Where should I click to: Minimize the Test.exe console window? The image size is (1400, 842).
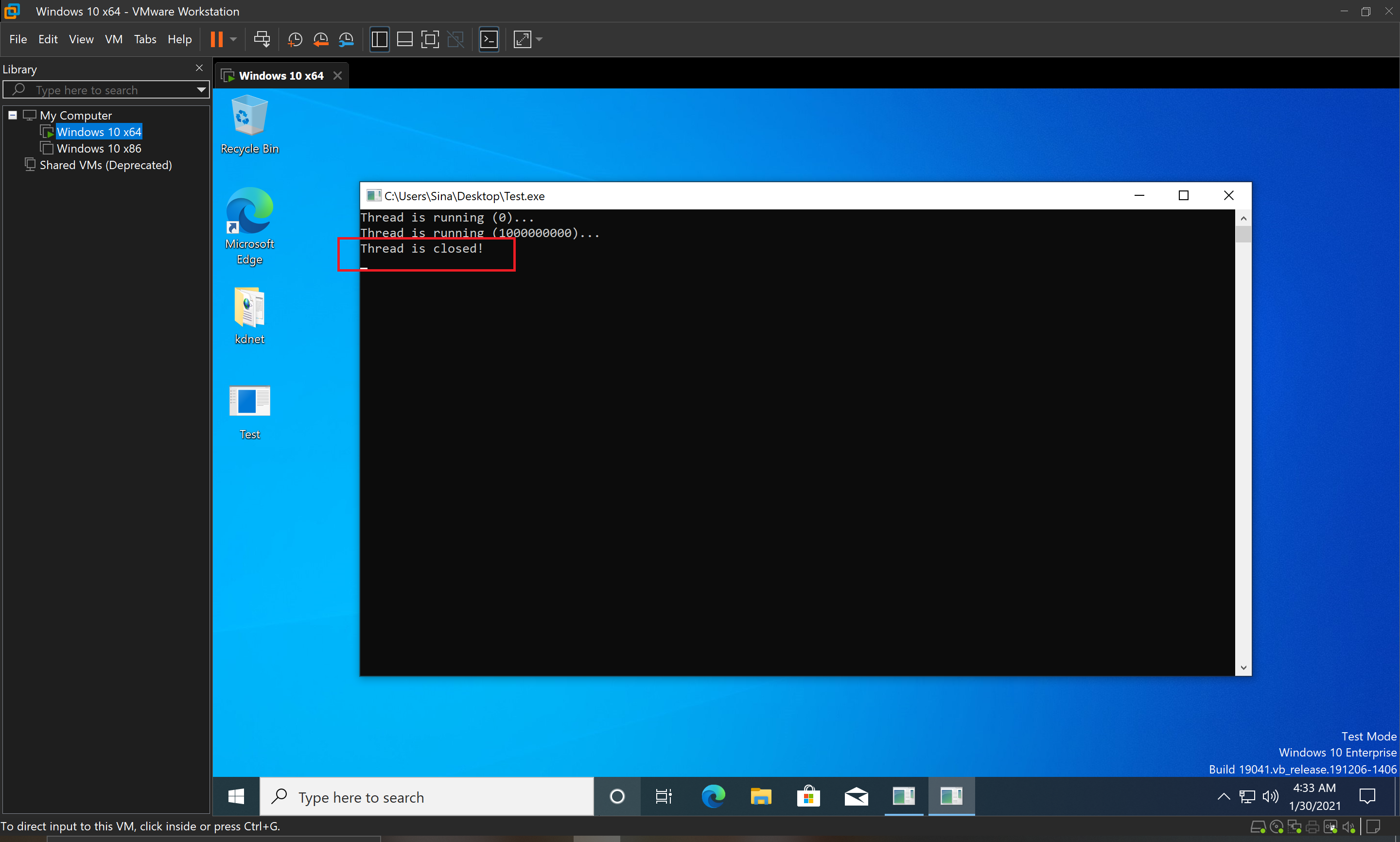(1139, 196)
